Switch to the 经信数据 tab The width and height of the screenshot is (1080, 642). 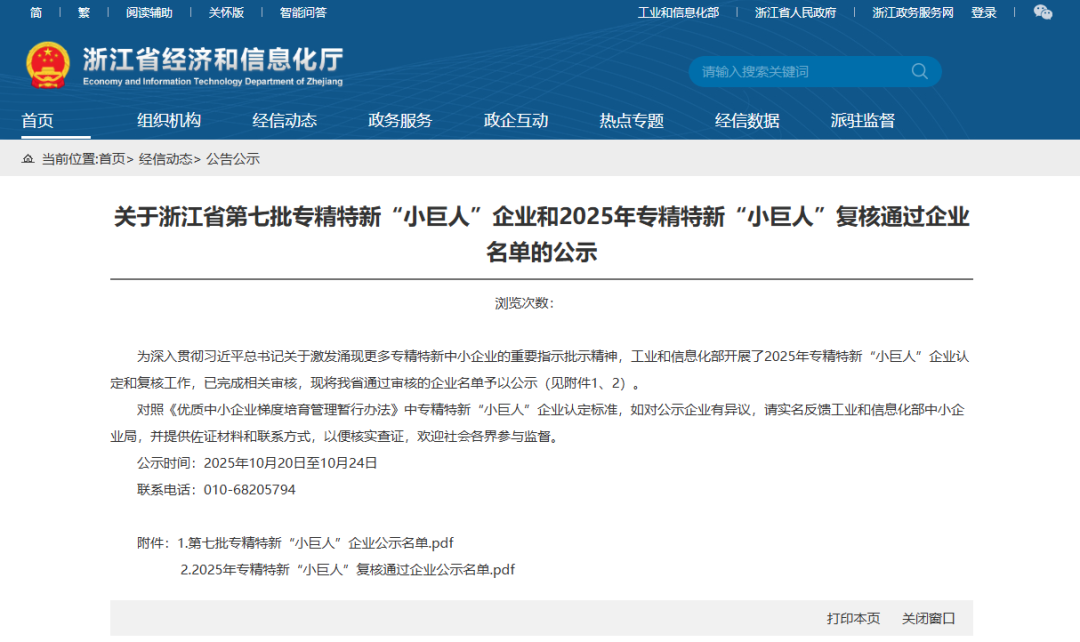pos(747,119)
